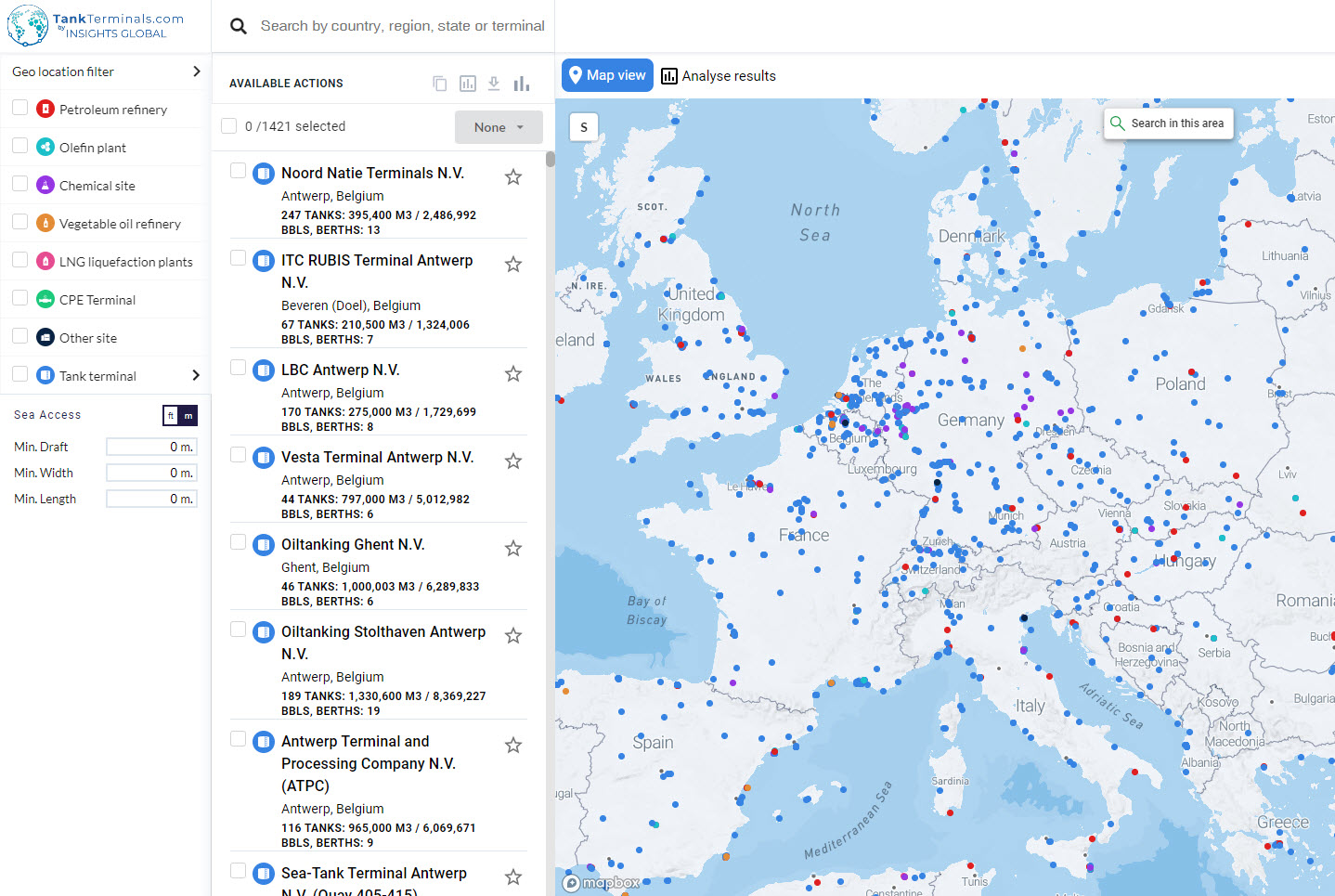
Task: Tick the select-all checkbox next to 0/1421 selected
Action: pos(229,126)
